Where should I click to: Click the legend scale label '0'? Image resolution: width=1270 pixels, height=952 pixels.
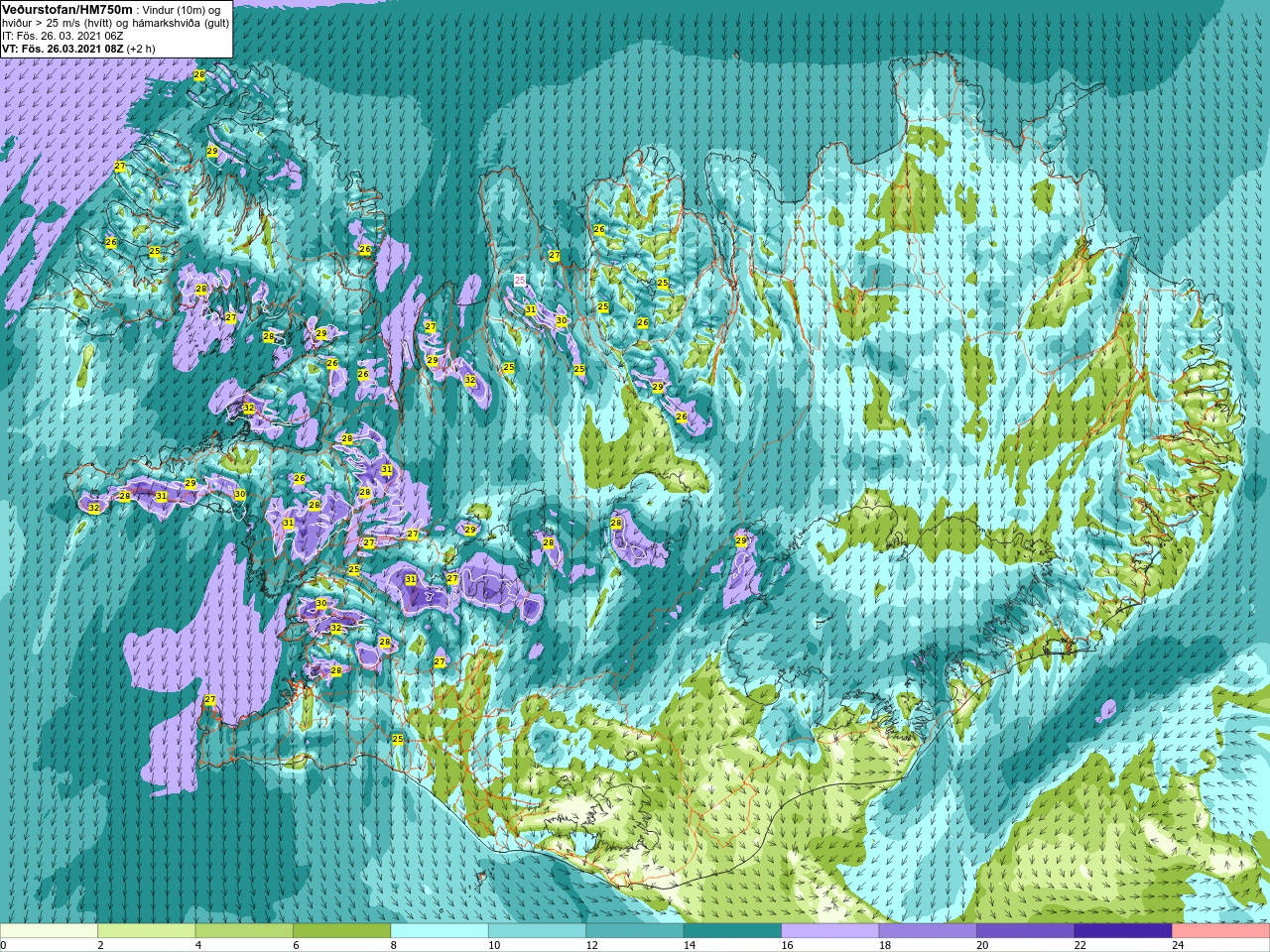click(4, 945)
